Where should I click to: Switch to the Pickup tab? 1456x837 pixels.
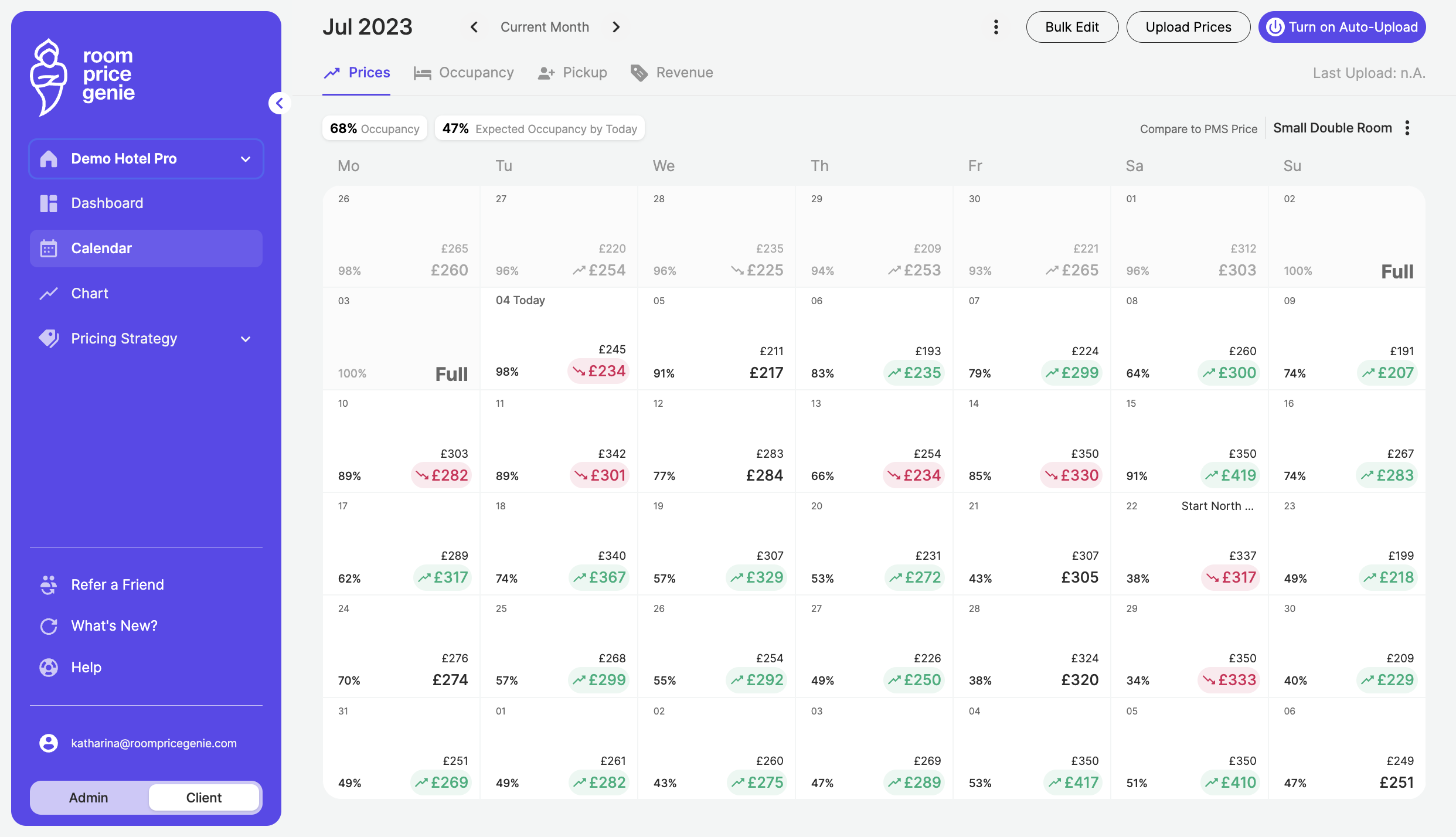[573, 73]
